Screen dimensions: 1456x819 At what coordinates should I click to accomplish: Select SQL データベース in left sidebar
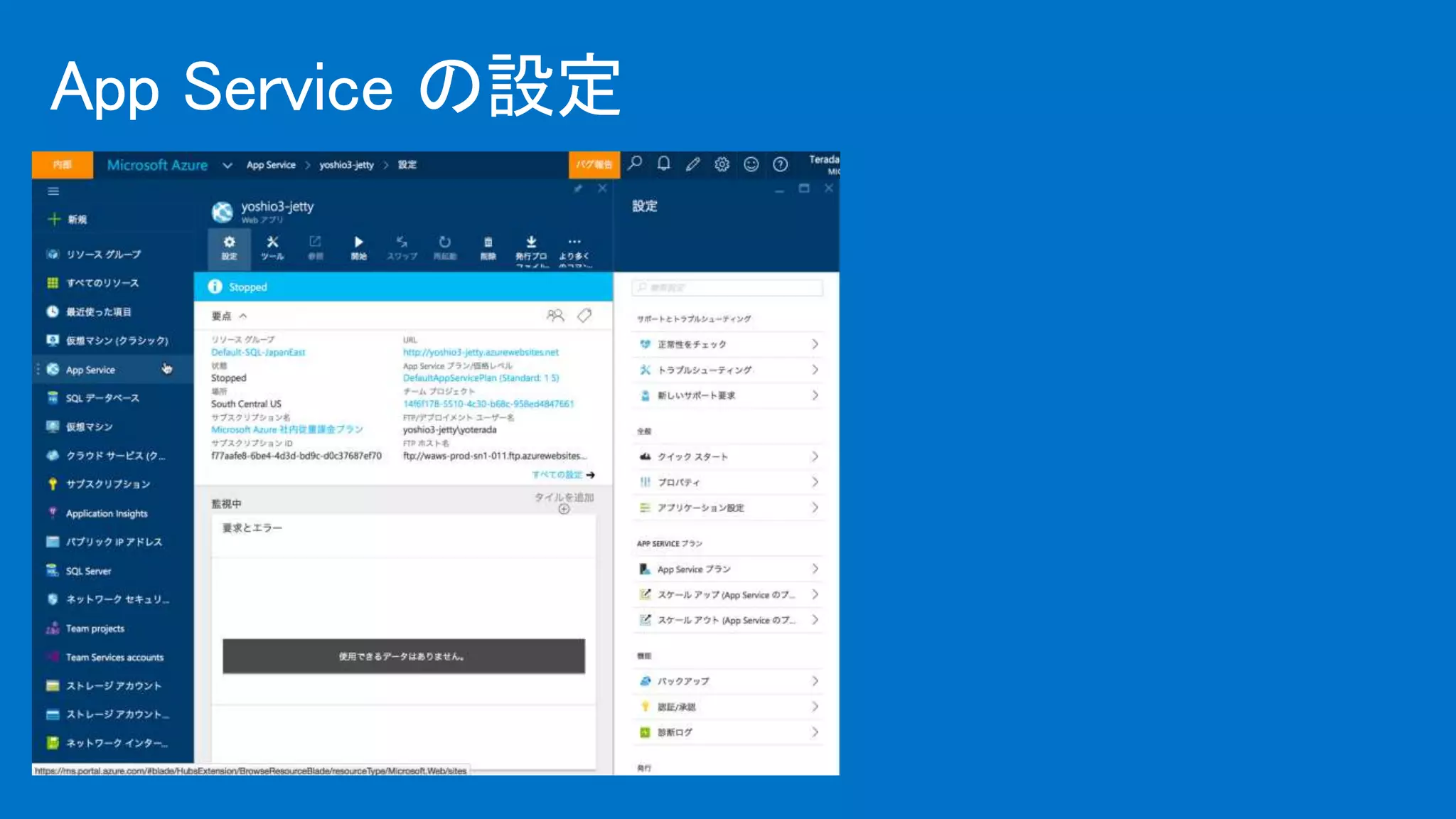point(102,398)
